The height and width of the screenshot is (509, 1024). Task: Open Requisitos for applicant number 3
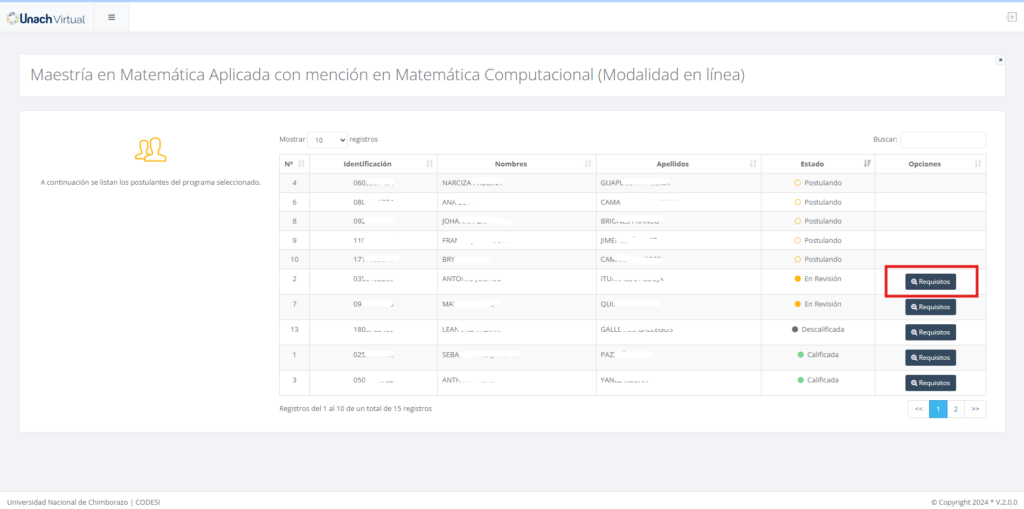[x=930, y=382]
